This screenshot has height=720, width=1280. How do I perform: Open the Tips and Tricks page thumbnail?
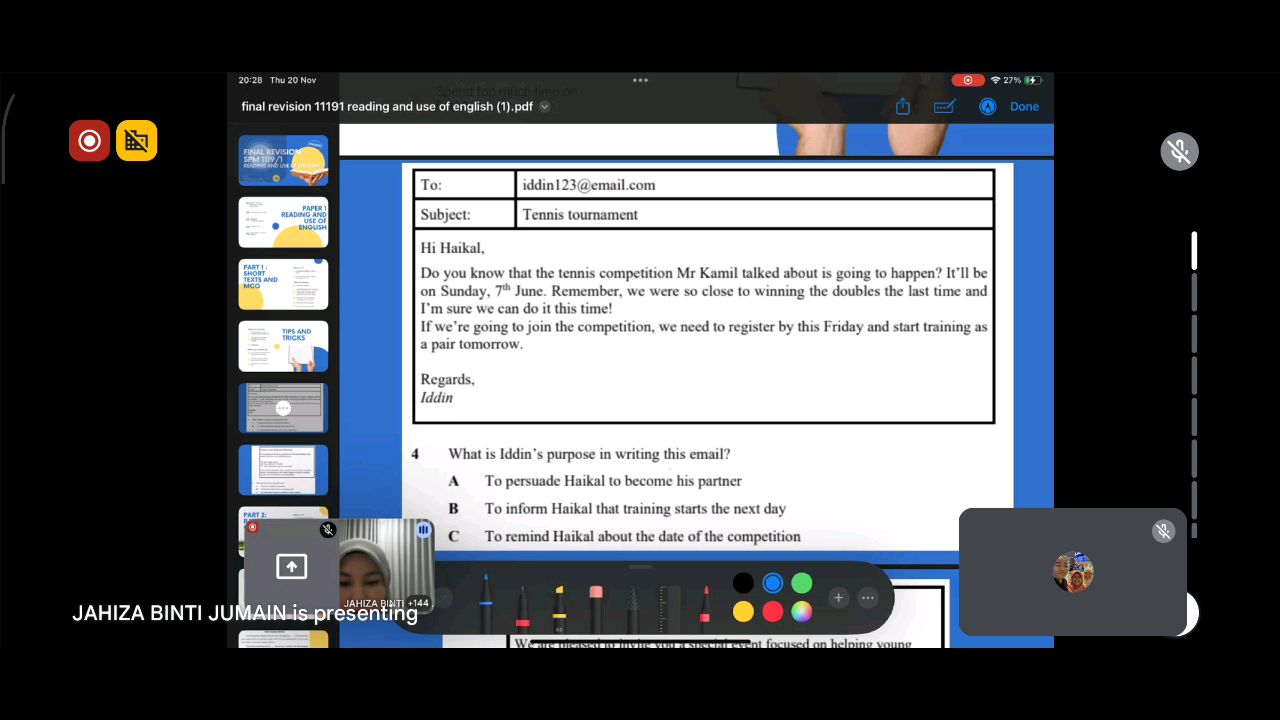(283, 346)
